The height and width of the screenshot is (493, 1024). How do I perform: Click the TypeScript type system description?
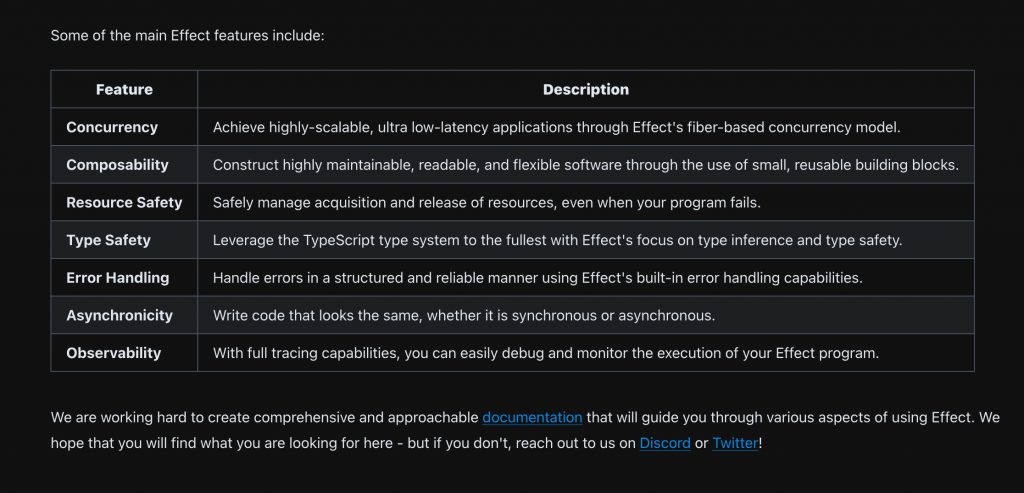557,240
